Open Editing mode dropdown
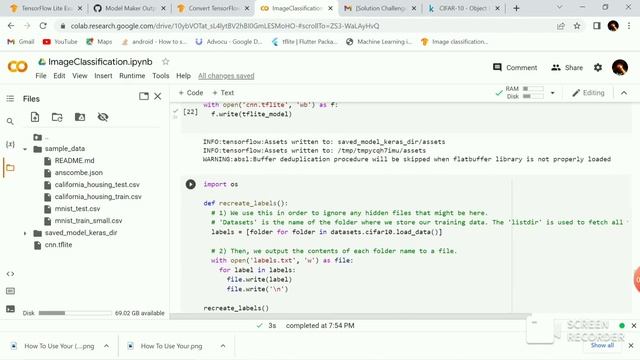Viewport: 640px width, 360px height. coord(588,93)
